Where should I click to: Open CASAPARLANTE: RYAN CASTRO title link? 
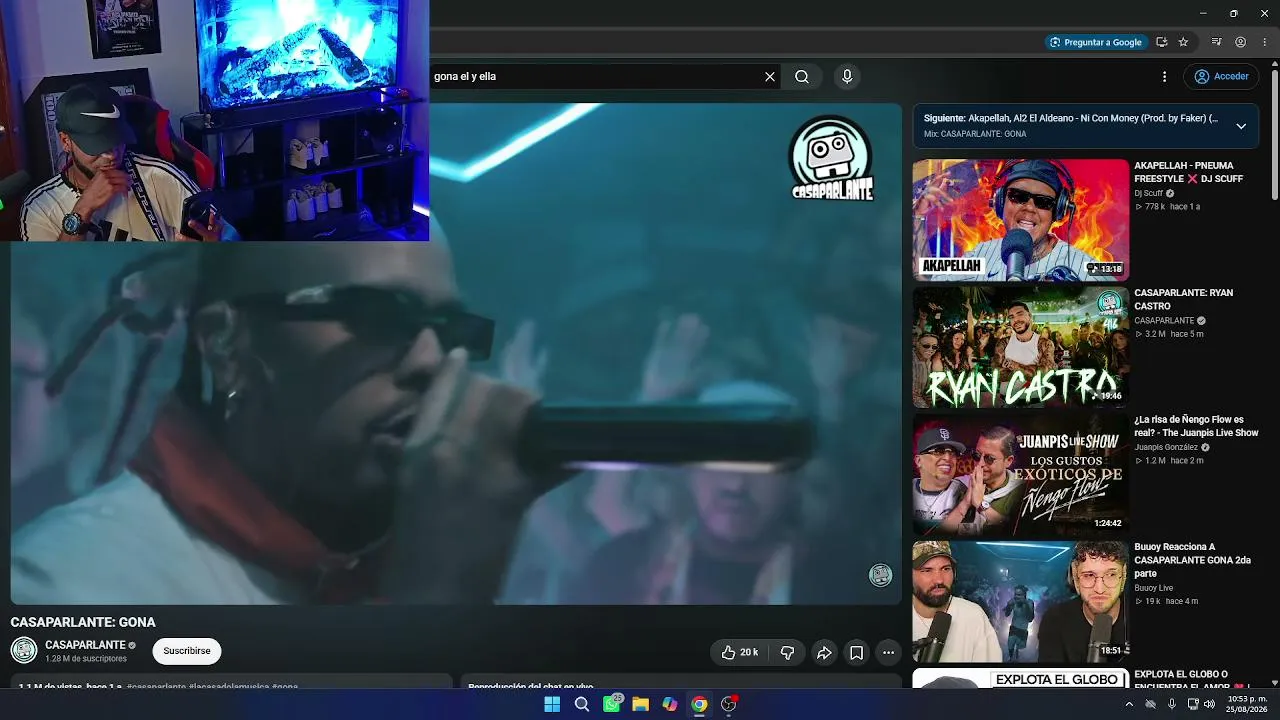click(1184, 299)
